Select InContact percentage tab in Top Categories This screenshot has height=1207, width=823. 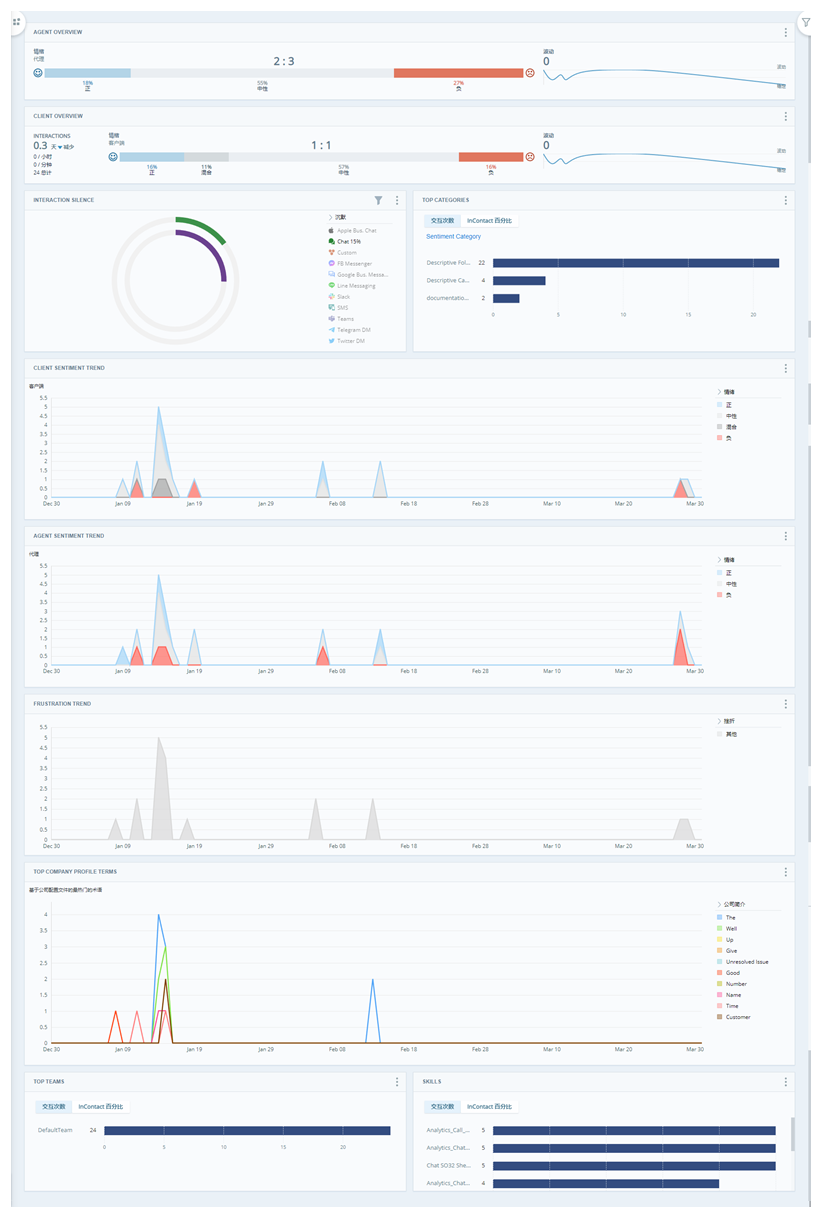tap(490, 220)
